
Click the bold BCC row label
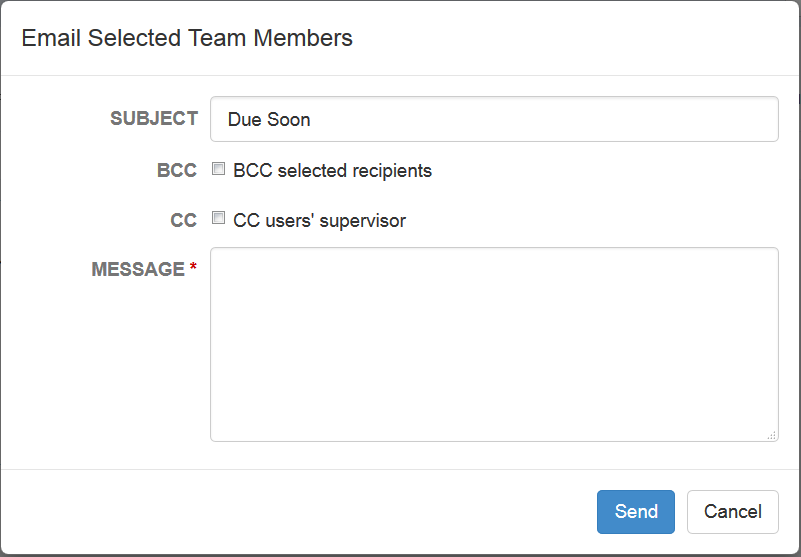[177, 171]
